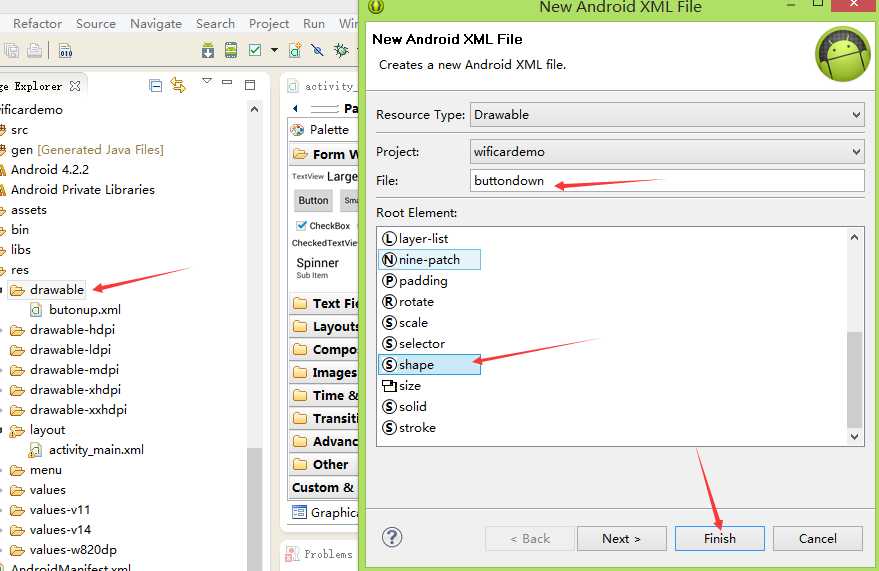Click the File name input field
Viewport: 879px width, 571px height.
click(667, 181)
